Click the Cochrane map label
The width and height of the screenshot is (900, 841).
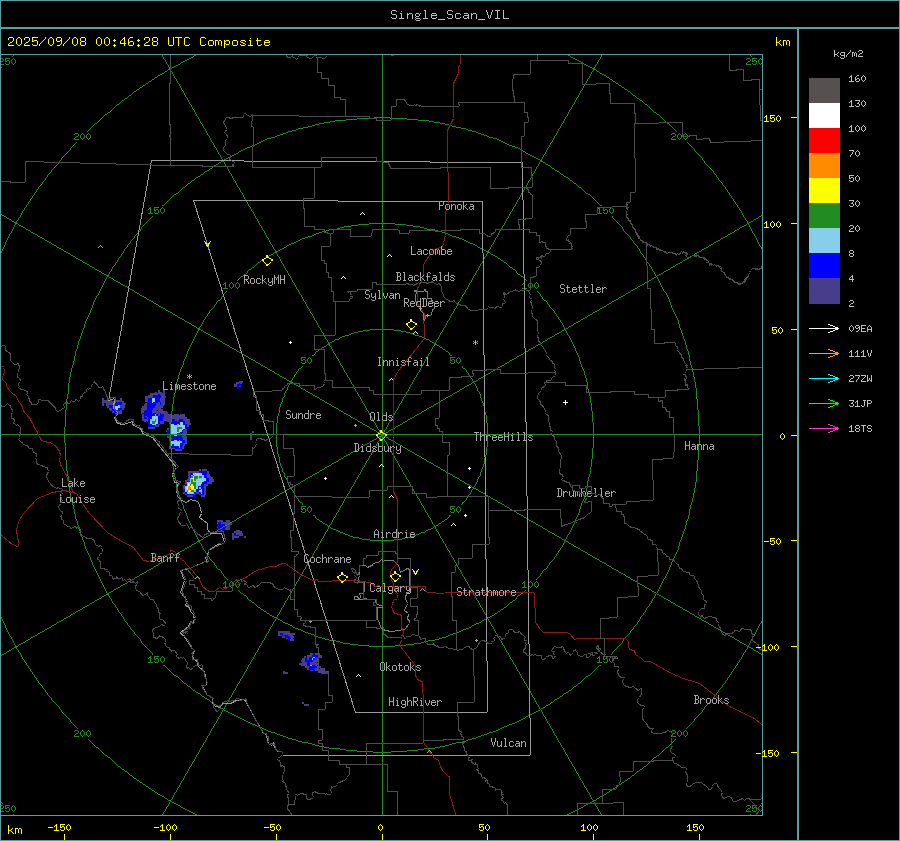(x=327, y=559)
